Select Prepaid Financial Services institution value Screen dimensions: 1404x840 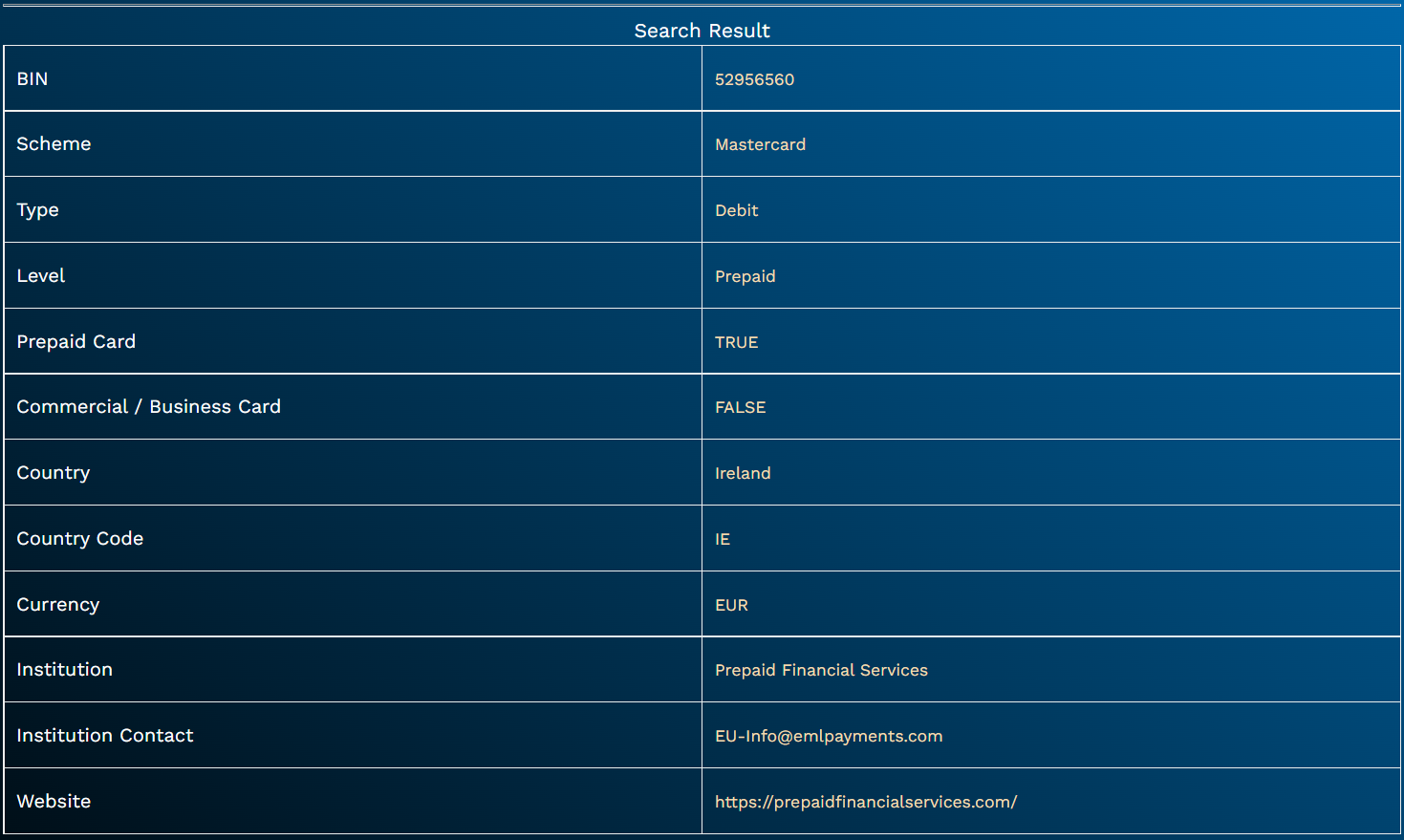point(821,670)
